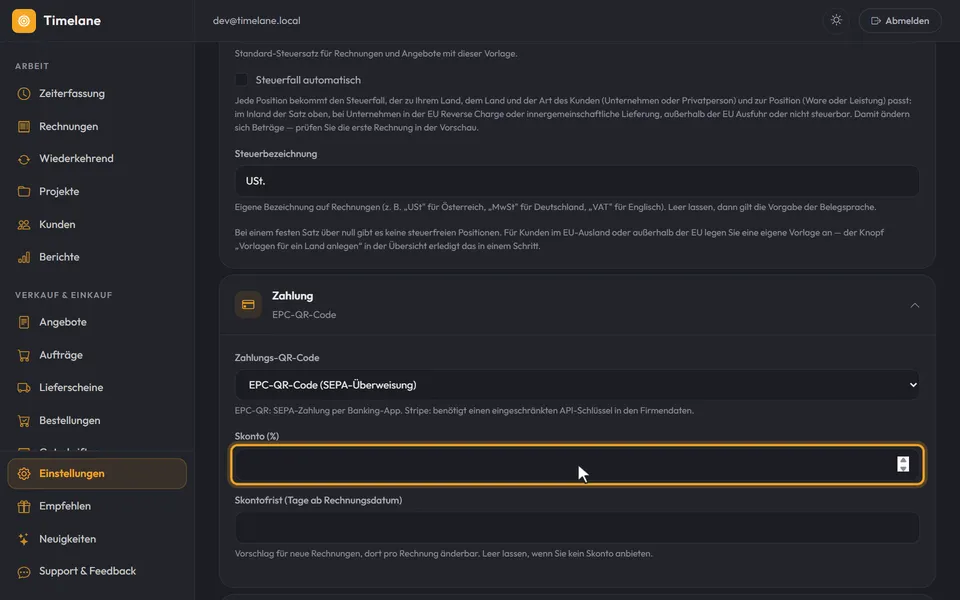Collapse the Zahlung section chevron
Image resolution: width=960 pixels, height=600 pixels.
coord(915,306)
